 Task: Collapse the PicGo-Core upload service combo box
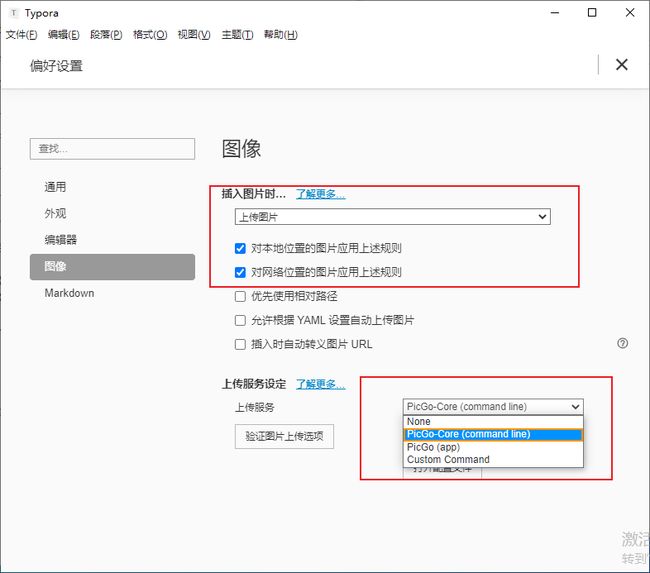coord(493,407)
